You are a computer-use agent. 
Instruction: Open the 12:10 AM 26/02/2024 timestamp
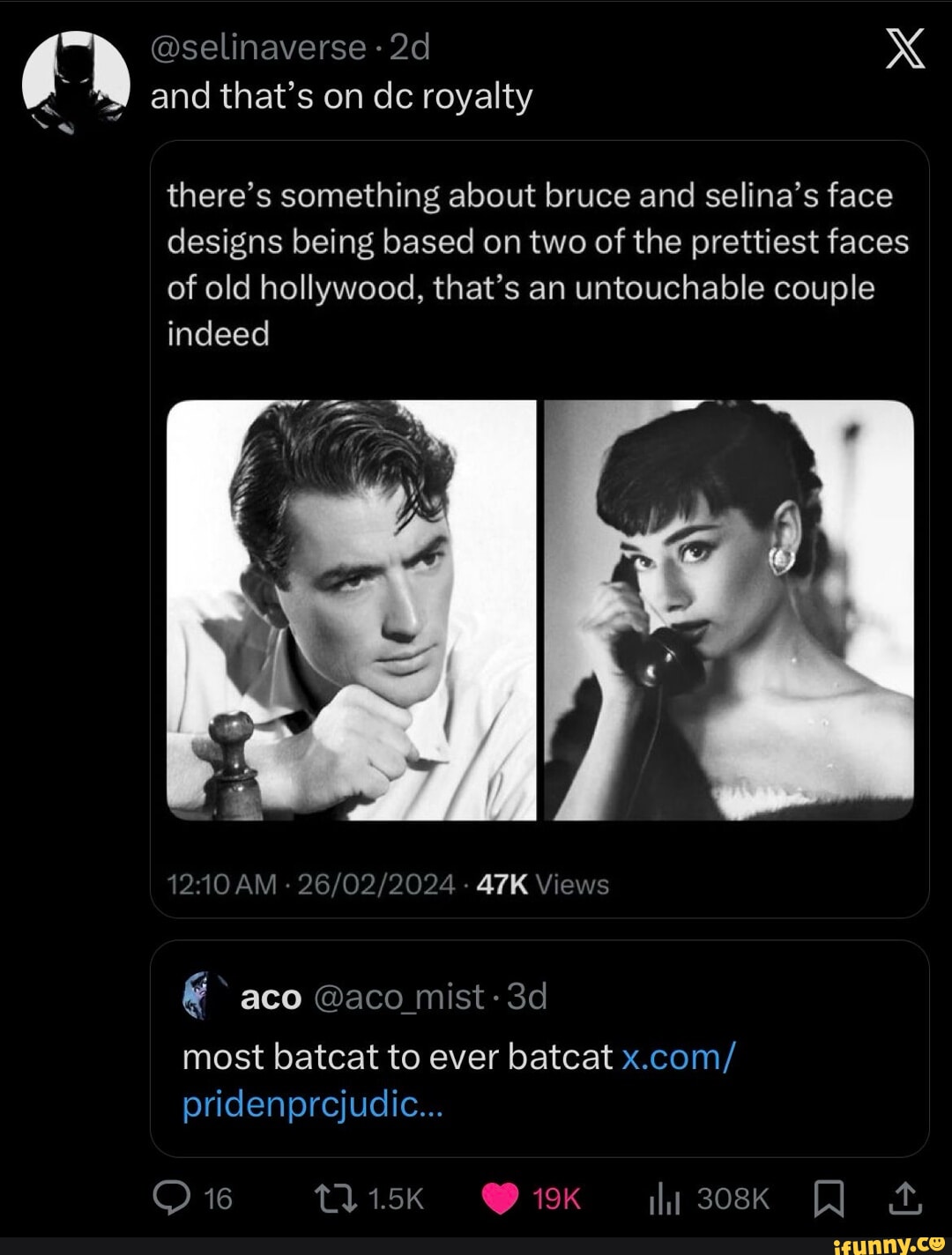[311, 884]
